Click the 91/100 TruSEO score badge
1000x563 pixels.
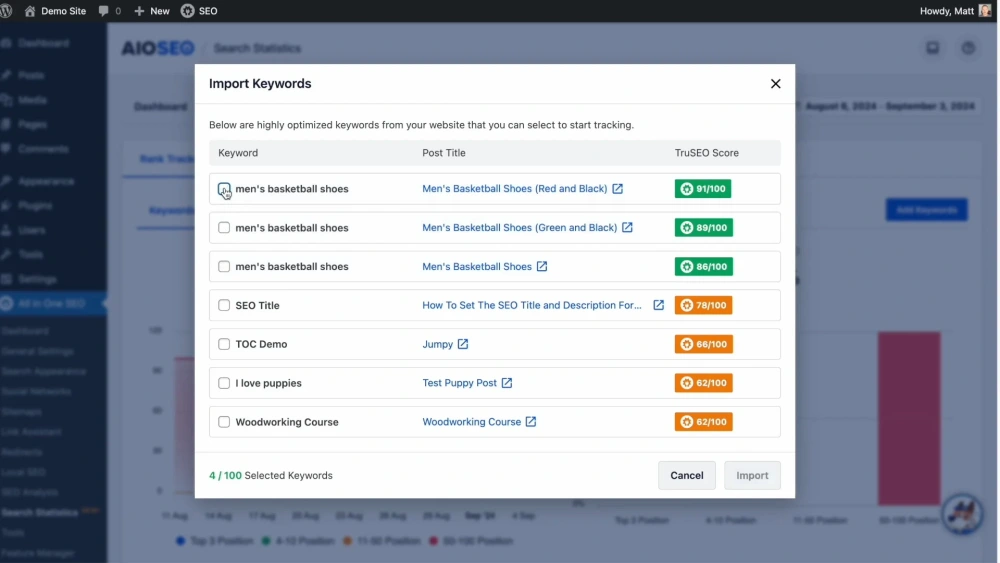pyautogui.click(x=703, y=189)
